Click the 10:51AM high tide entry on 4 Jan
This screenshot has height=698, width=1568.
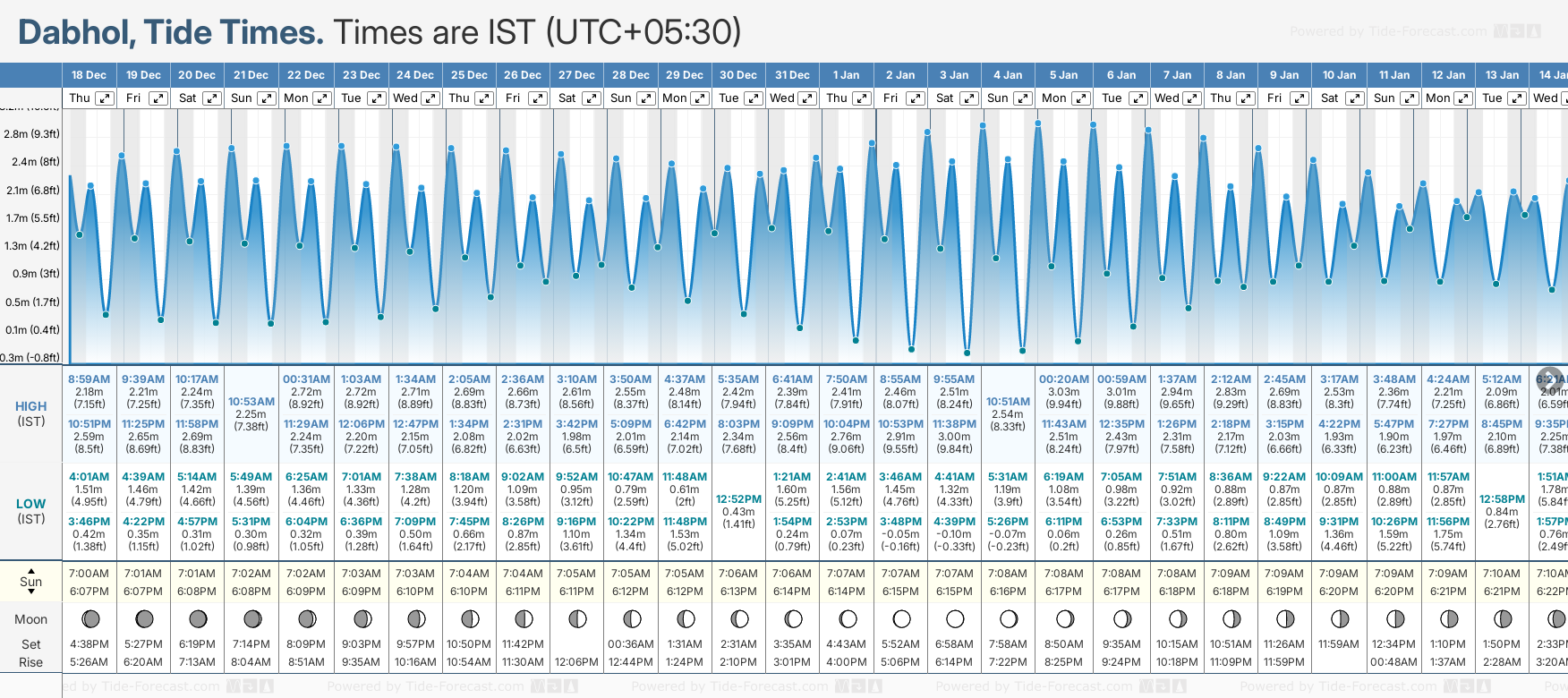1008,402
